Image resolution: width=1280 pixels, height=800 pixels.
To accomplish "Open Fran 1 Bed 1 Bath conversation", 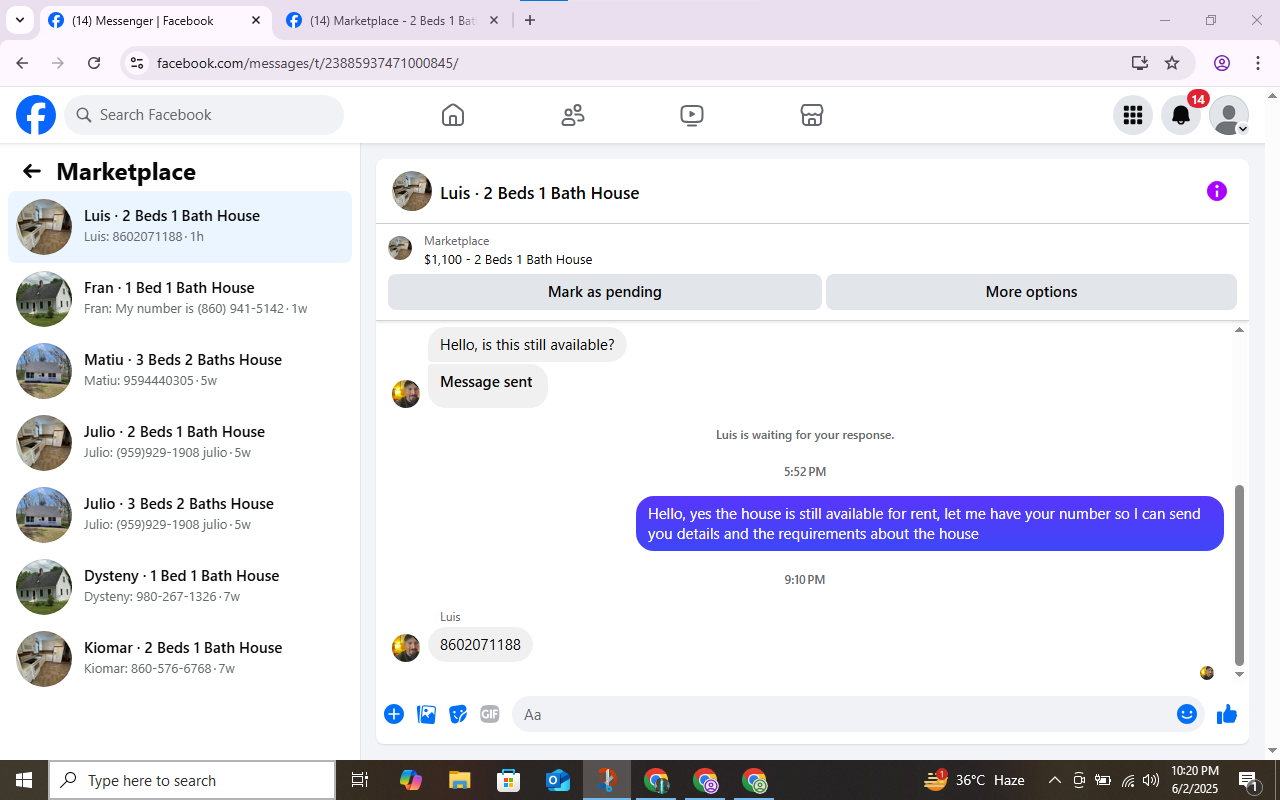I will click(180, 299).
